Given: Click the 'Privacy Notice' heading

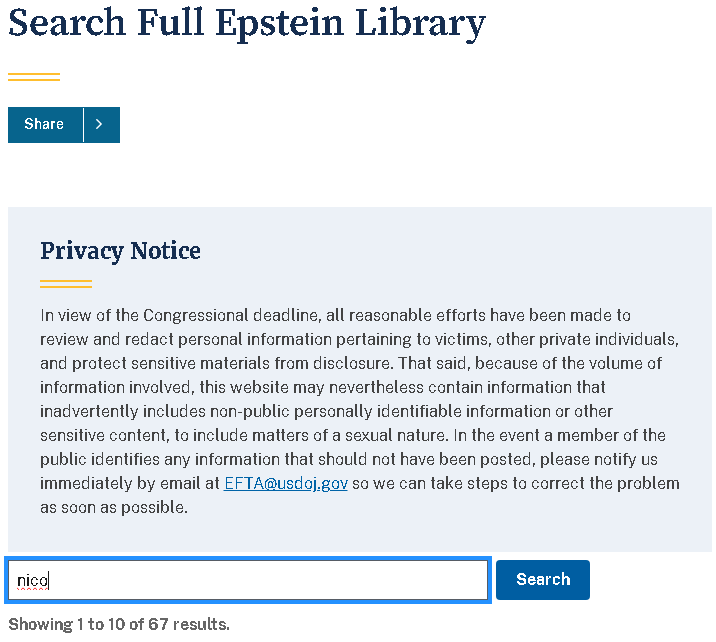Looking at the screenshot, I should pyautogui.click(x=120, y=251).
